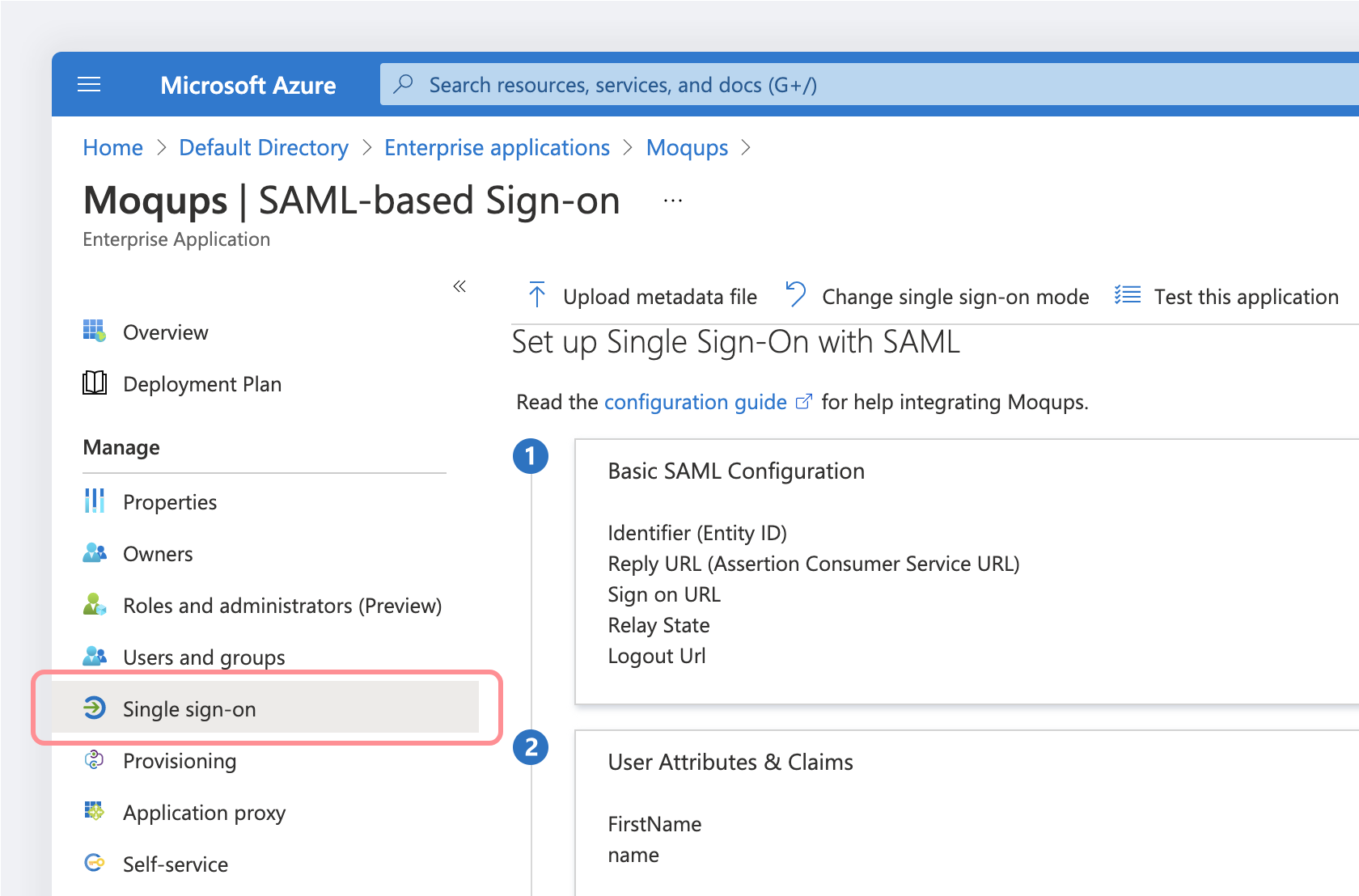
Task: Open the configuration guide link
Action: (696, 401)
